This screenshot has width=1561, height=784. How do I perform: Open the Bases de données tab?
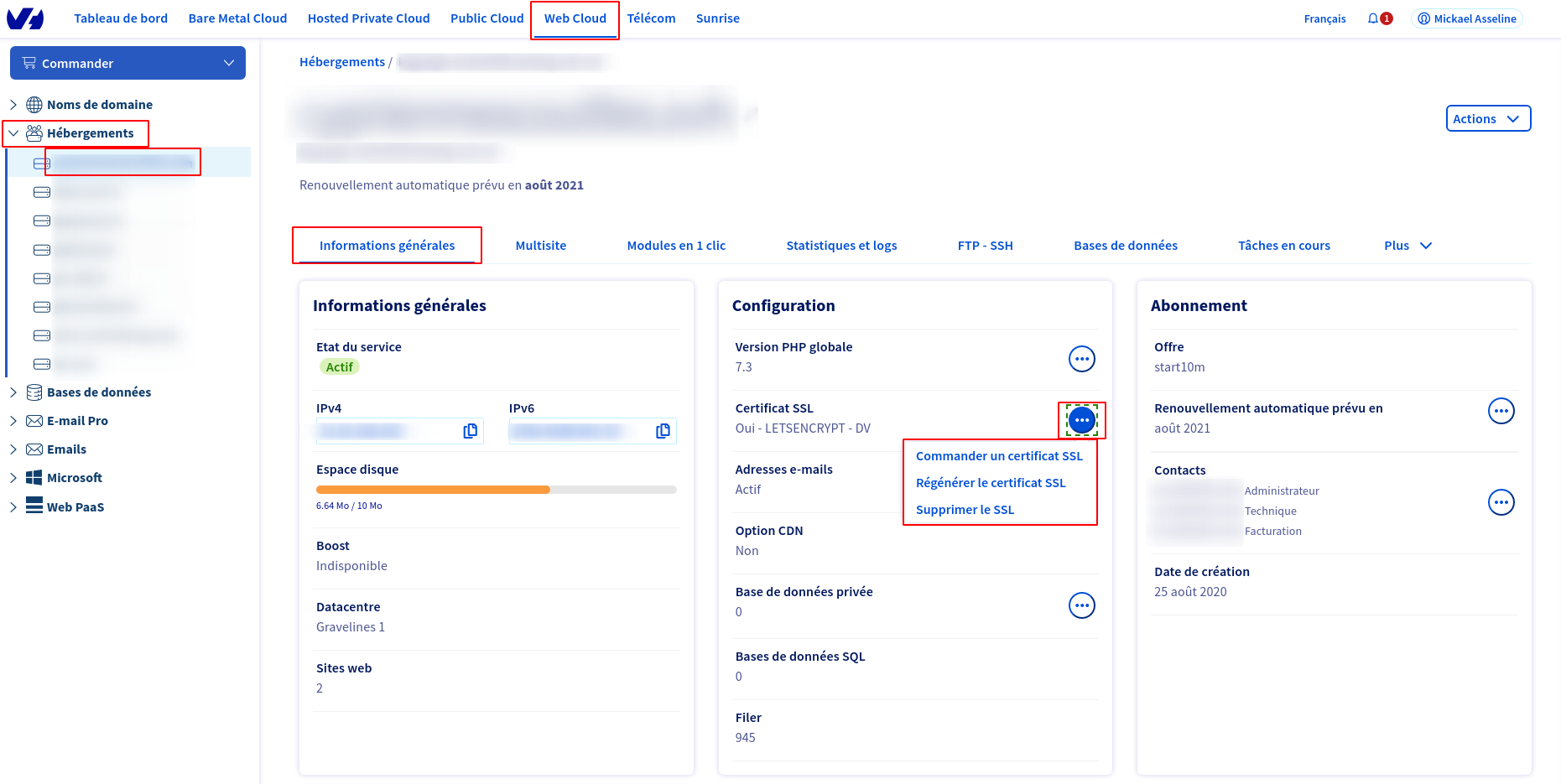point(1125,246)
